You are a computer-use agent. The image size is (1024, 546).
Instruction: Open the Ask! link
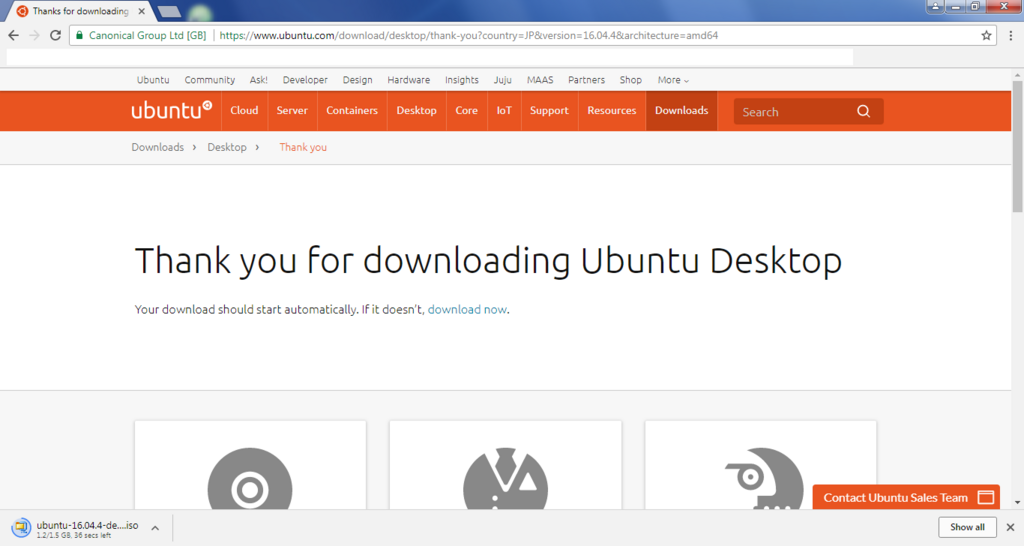259,80
